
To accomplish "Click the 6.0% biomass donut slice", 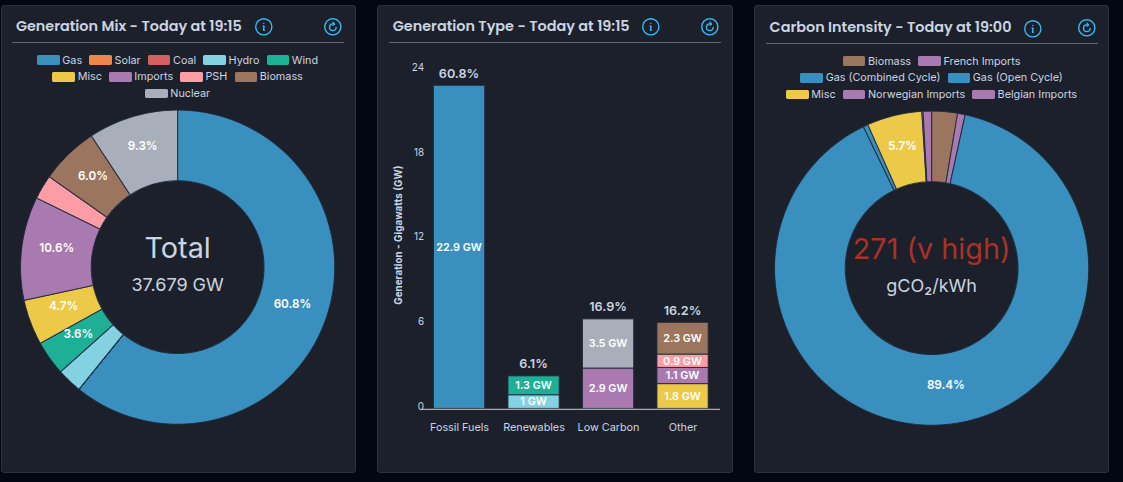I will (x=93, y=175).
